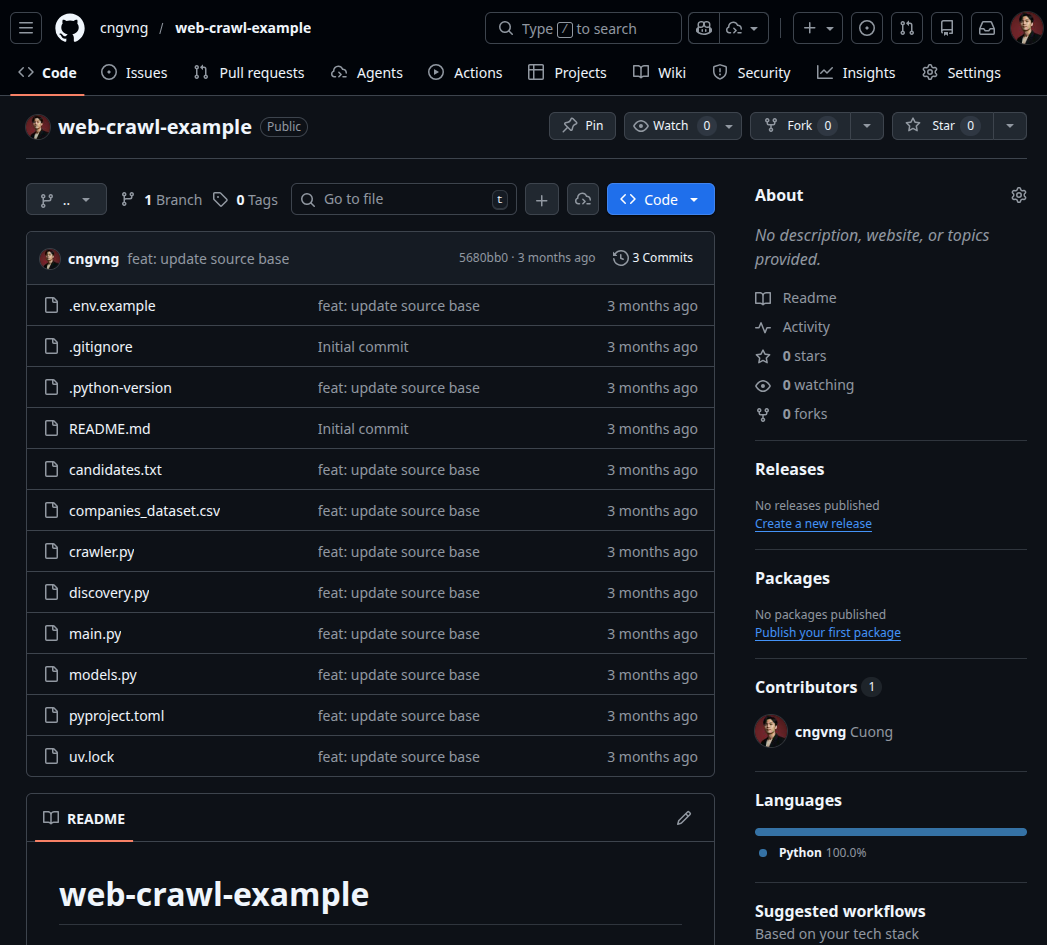Open the Actions tab

(465, 73)
